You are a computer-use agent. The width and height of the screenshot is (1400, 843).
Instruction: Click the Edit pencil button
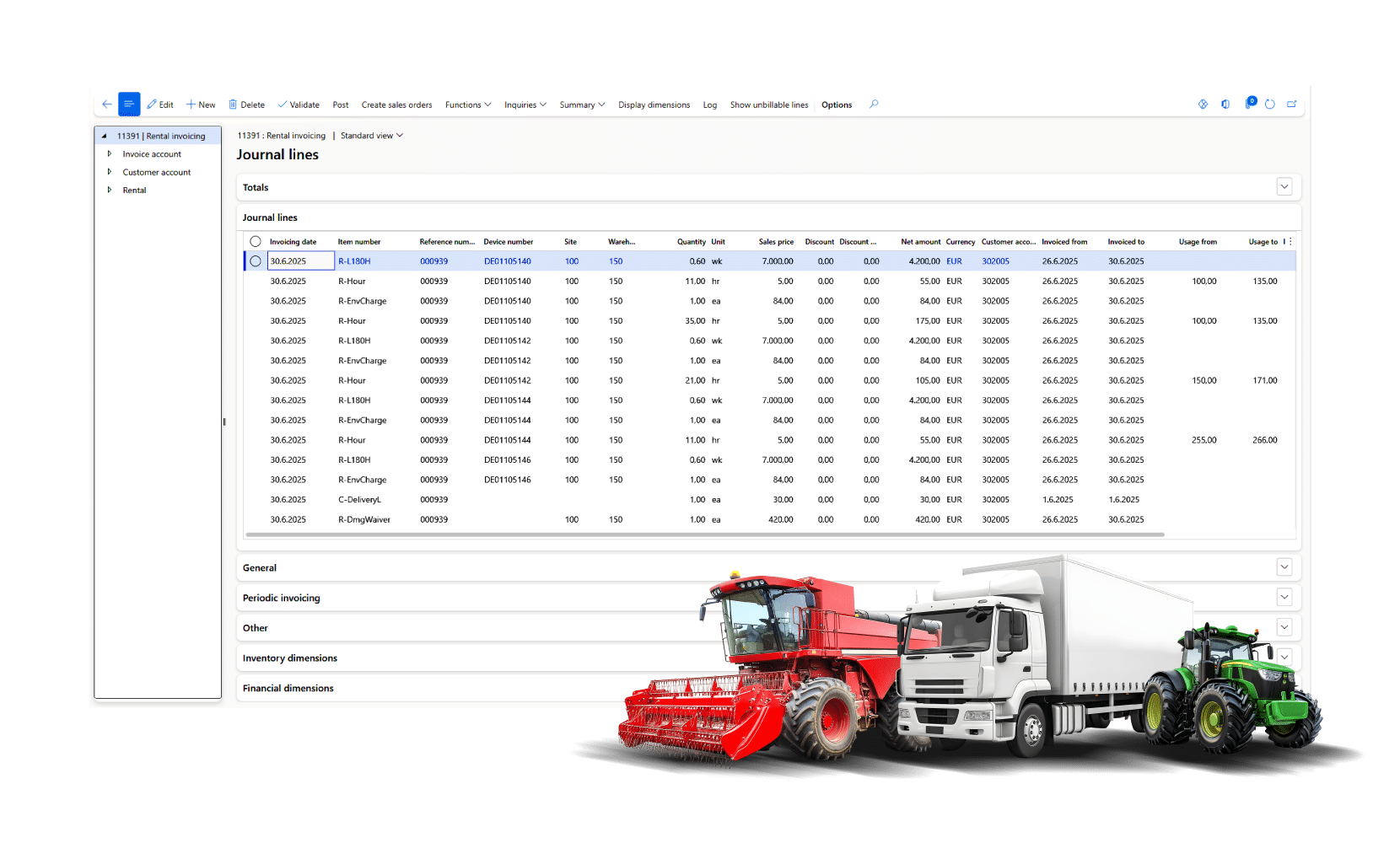[160, 105]
